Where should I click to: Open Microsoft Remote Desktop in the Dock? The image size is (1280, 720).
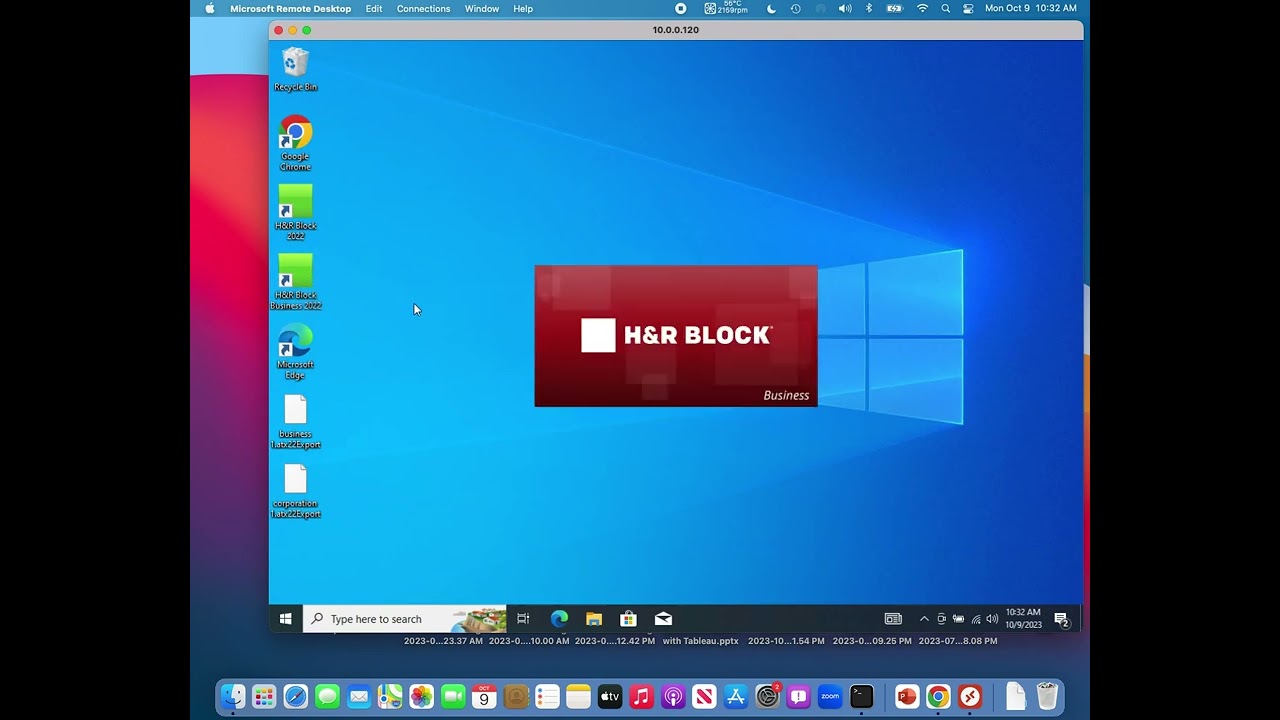pyautogui.click(x=970, y=696)
